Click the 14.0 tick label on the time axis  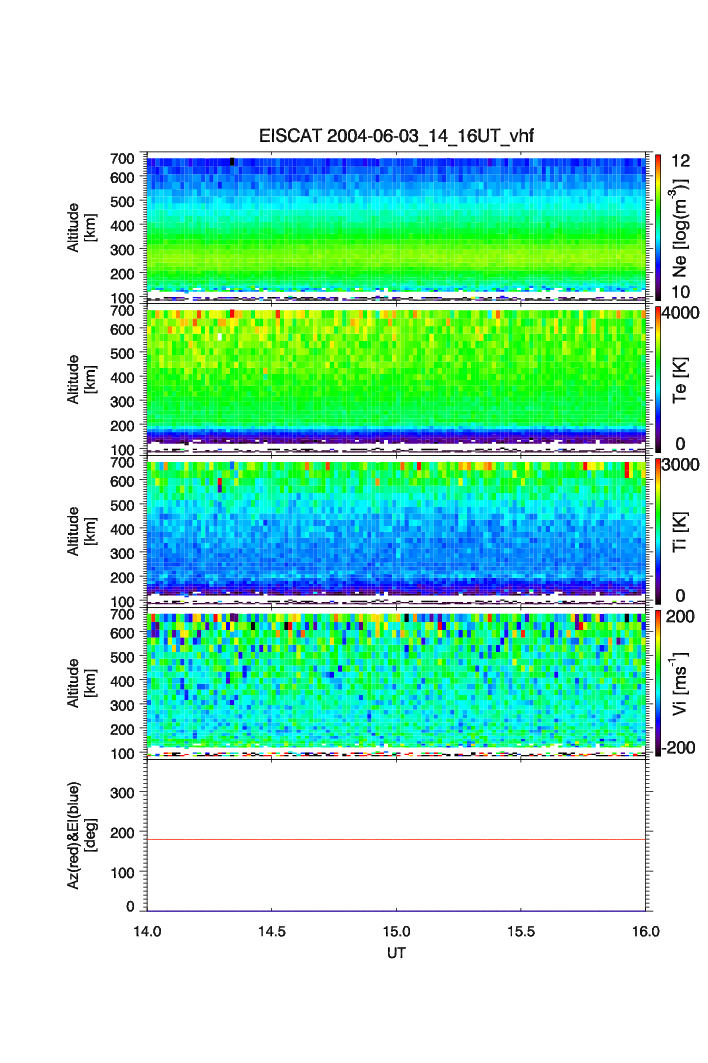click(147, 931)
